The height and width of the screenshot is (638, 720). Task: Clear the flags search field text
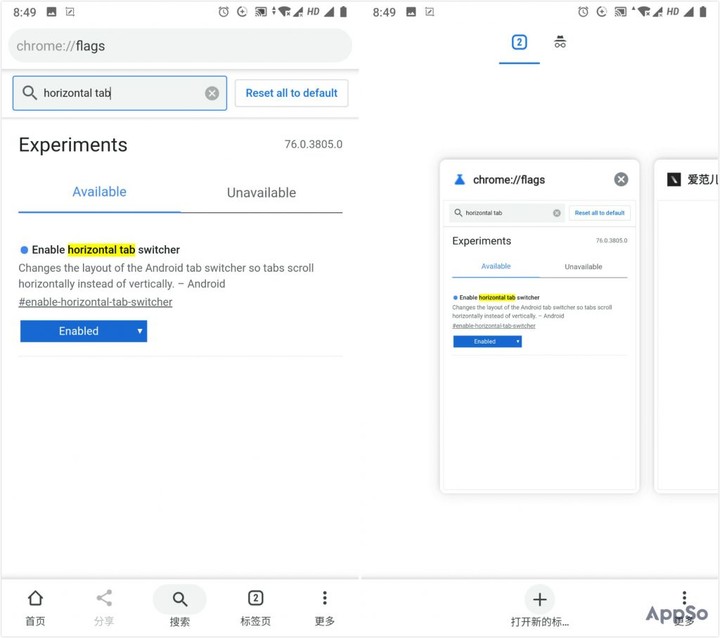click(212, 93)
